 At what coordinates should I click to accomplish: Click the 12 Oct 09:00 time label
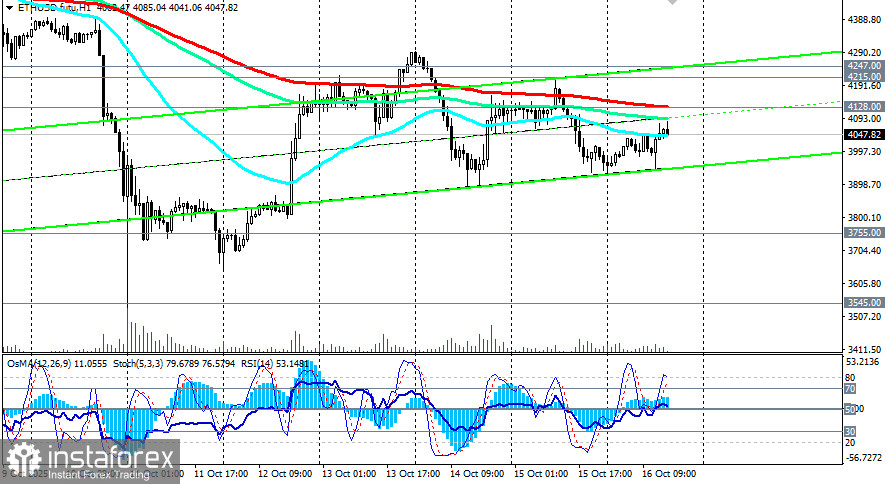tap(285, 474)
